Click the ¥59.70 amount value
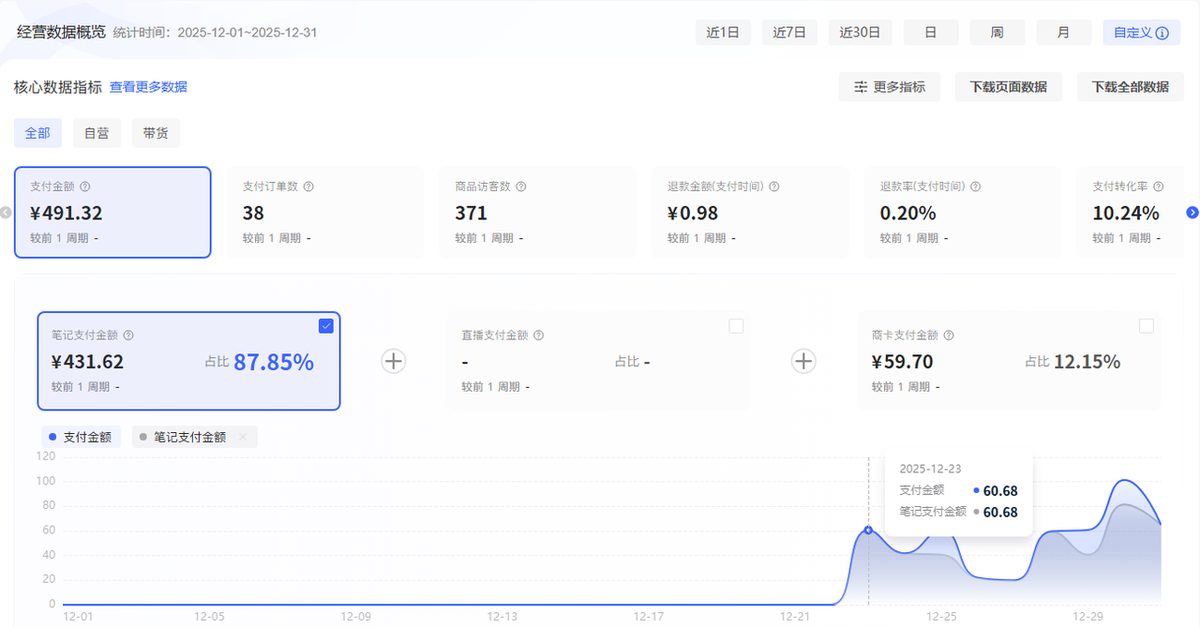Image resolution: width=1200 pixels, height=627 pixels. (x=902, y=362)
